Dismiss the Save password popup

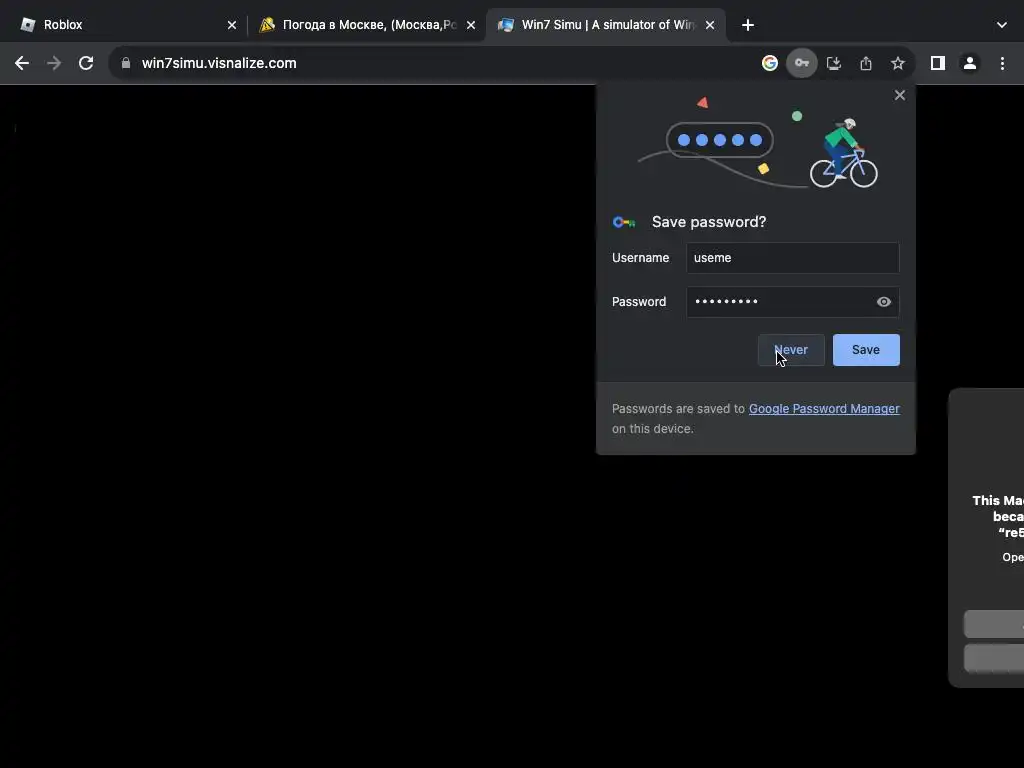coord(900,95)
